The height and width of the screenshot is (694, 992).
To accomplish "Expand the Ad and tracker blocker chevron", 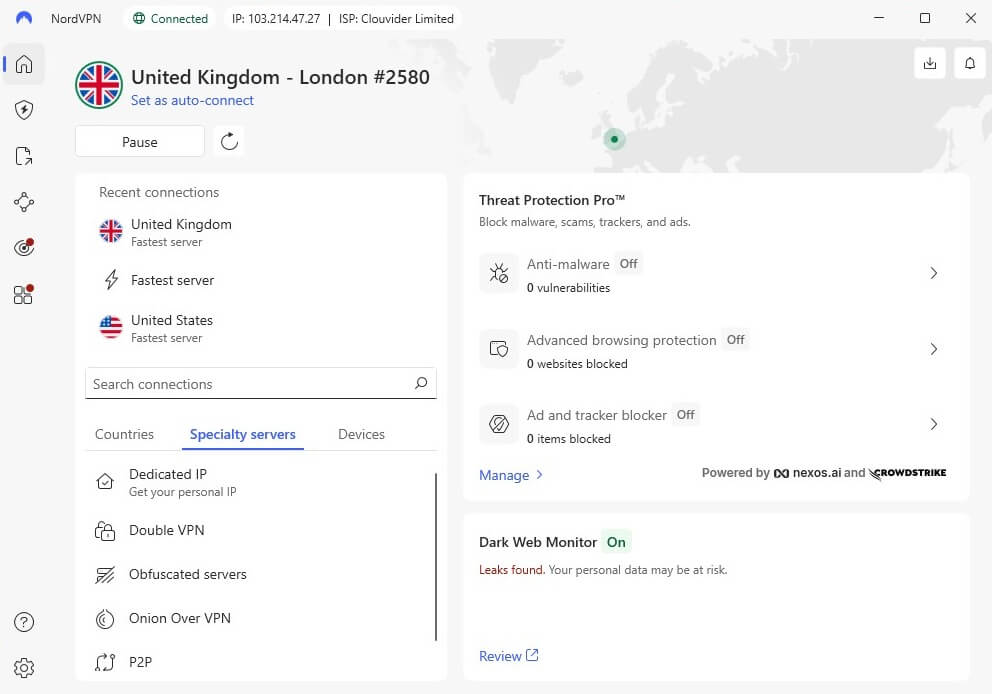I will tap(934, 424).
